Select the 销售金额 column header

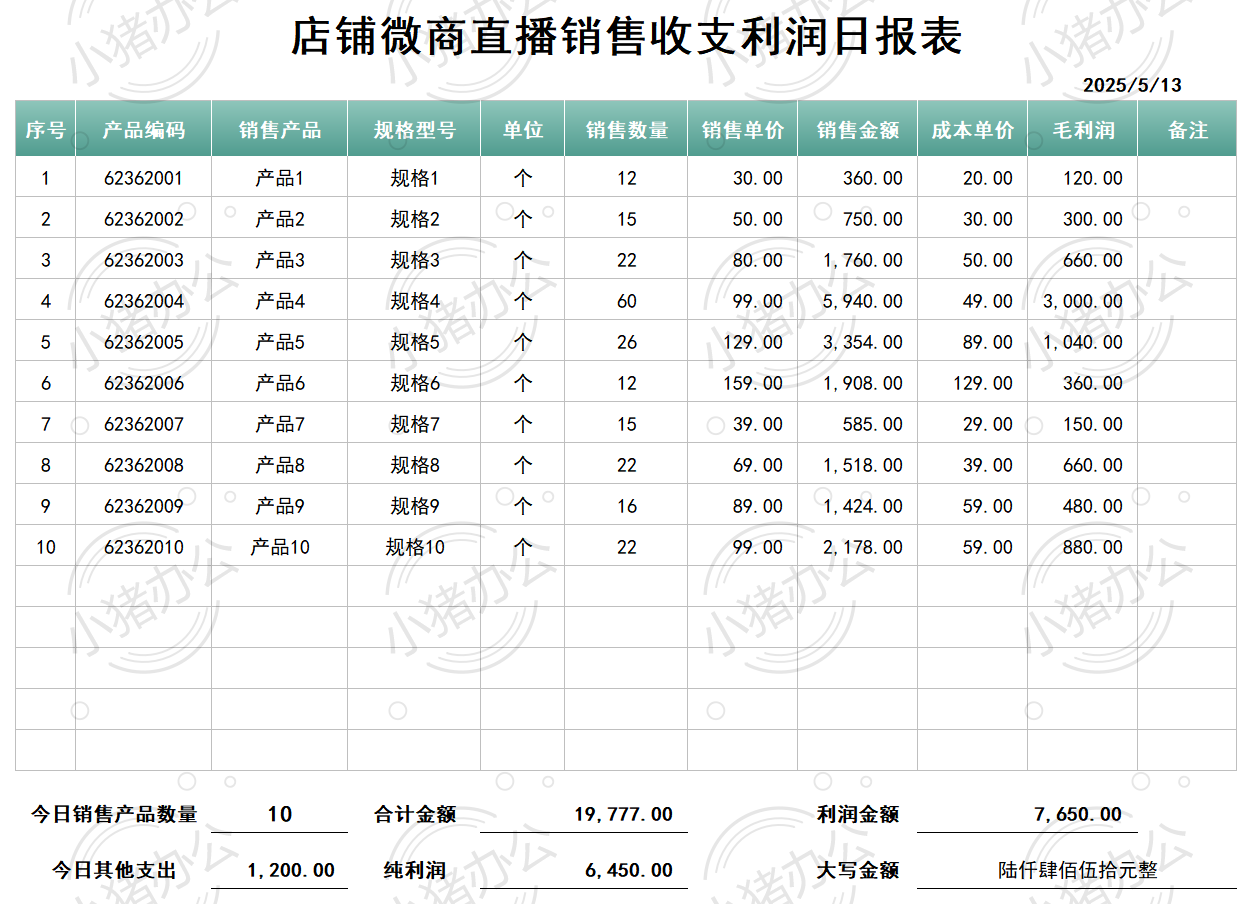(x=858, y=129)
